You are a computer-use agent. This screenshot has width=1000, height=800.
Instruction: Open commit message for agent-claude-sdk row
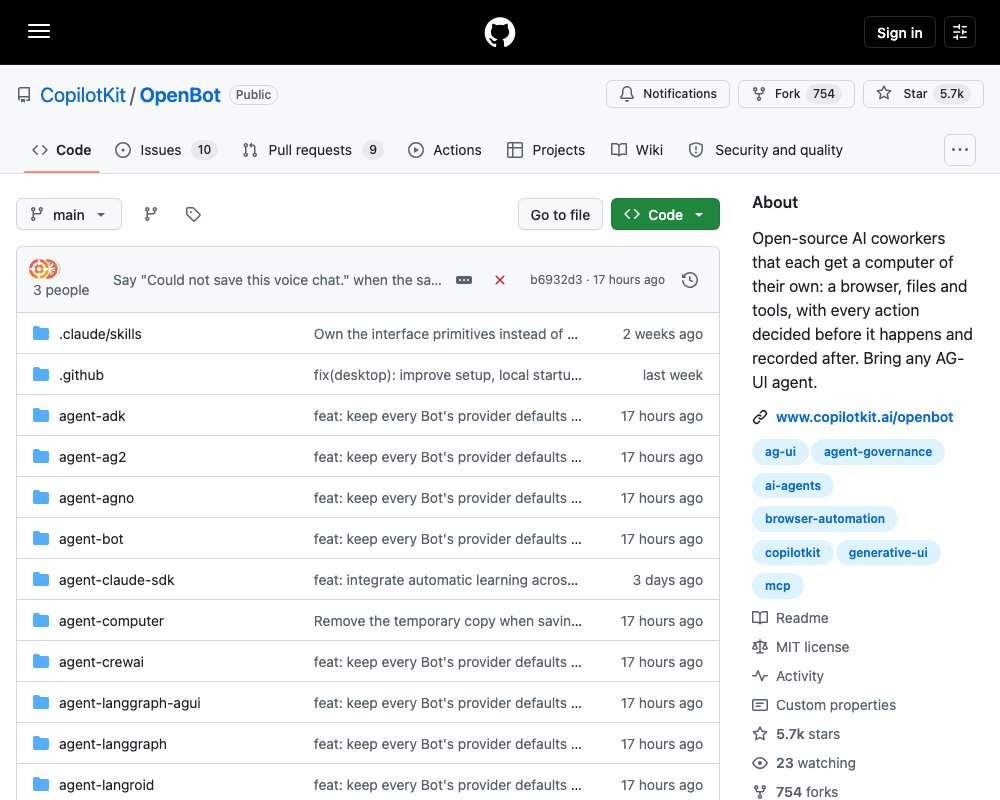[x=445, y=580]
